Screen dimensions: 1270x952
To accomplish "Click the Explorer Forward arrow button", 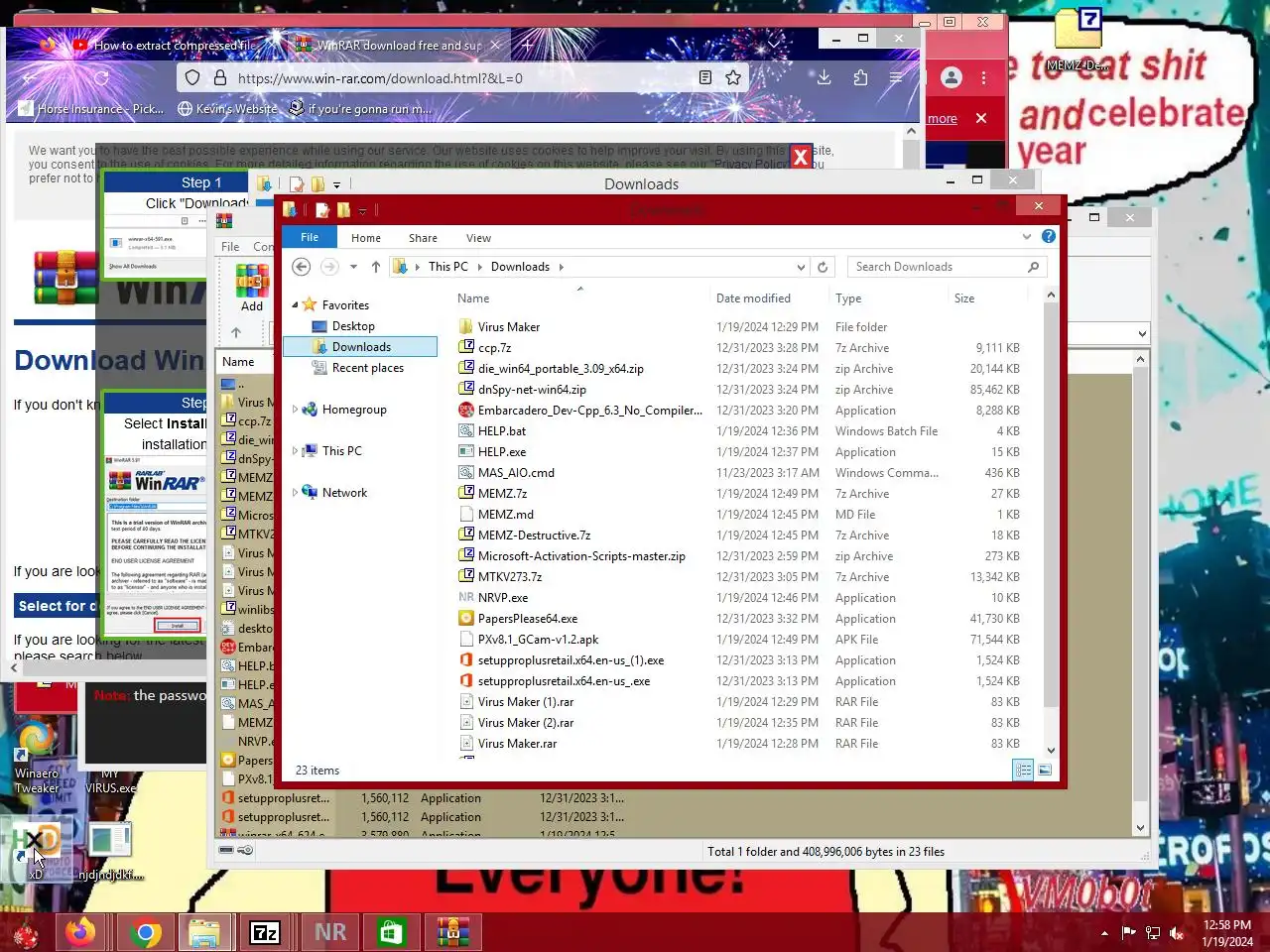I will click(x=329, y=267).
